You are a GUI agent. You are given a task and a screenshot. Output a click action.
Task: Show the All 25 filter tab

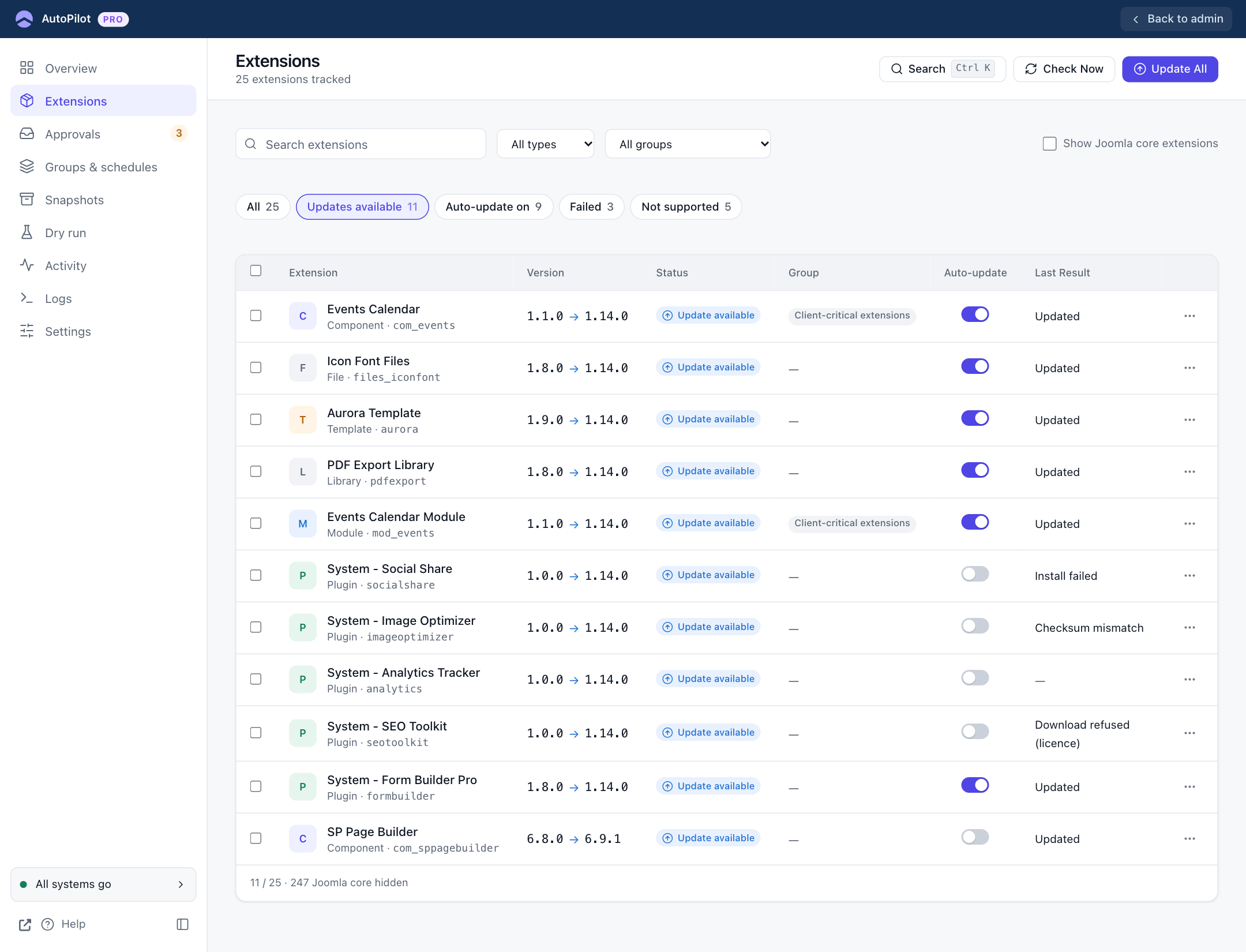(263, 207)
